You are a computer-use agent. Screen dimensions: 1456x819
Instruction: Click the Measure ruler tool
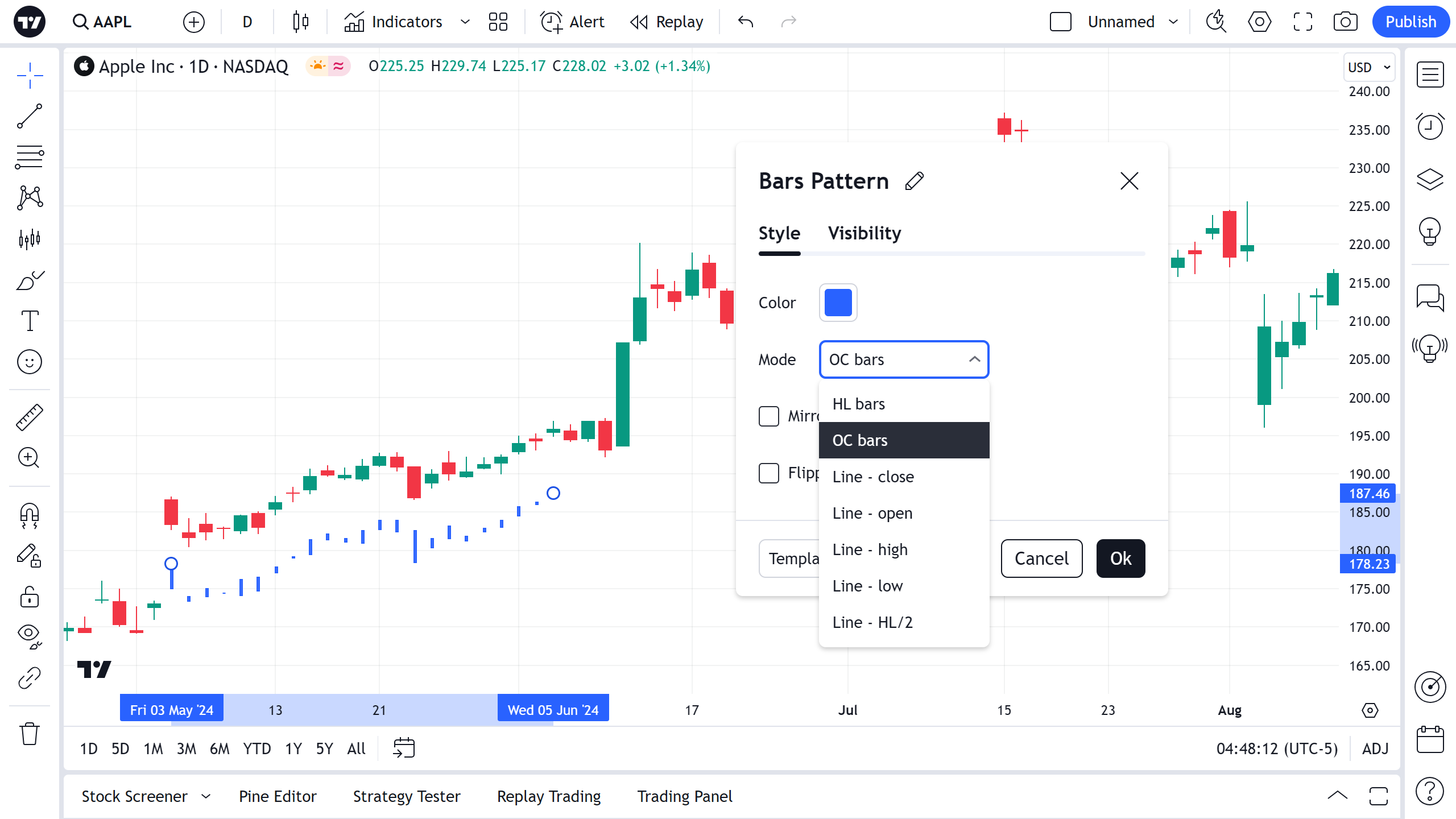point(30,417)
